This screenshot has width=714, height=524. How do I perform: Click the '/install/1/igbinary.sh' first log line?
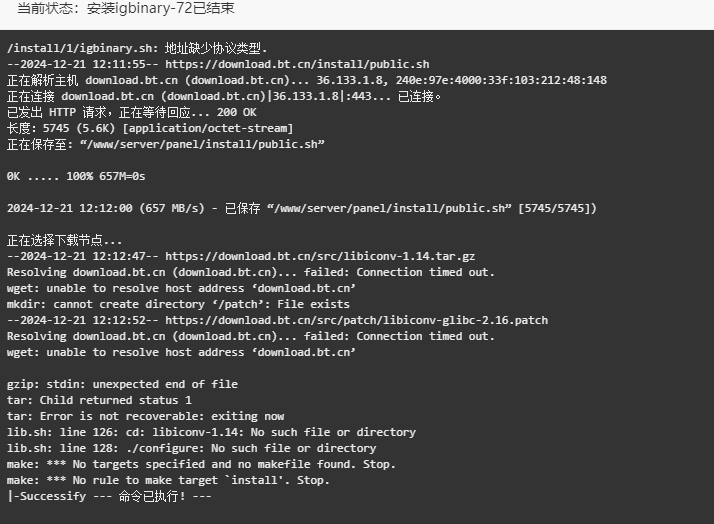point(137,48)
